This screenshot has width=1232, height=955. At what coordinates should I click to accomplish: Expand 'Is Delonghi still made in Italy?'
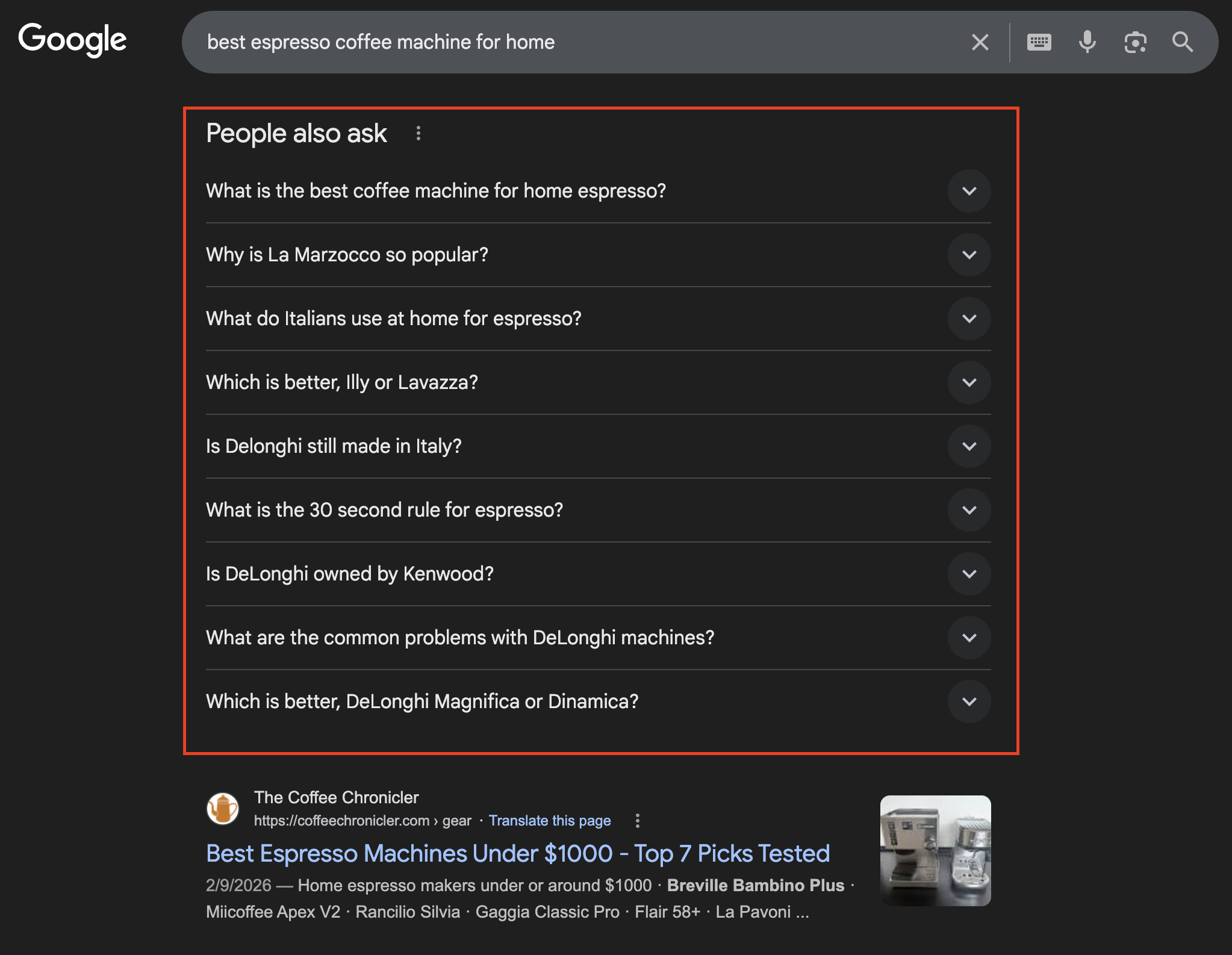969,446
